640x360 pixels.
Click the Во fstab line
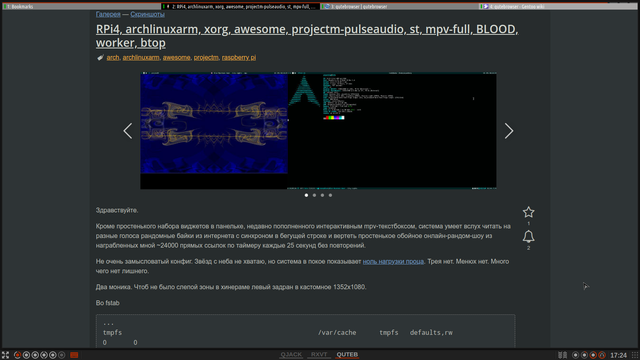click(x=108, y=303)
